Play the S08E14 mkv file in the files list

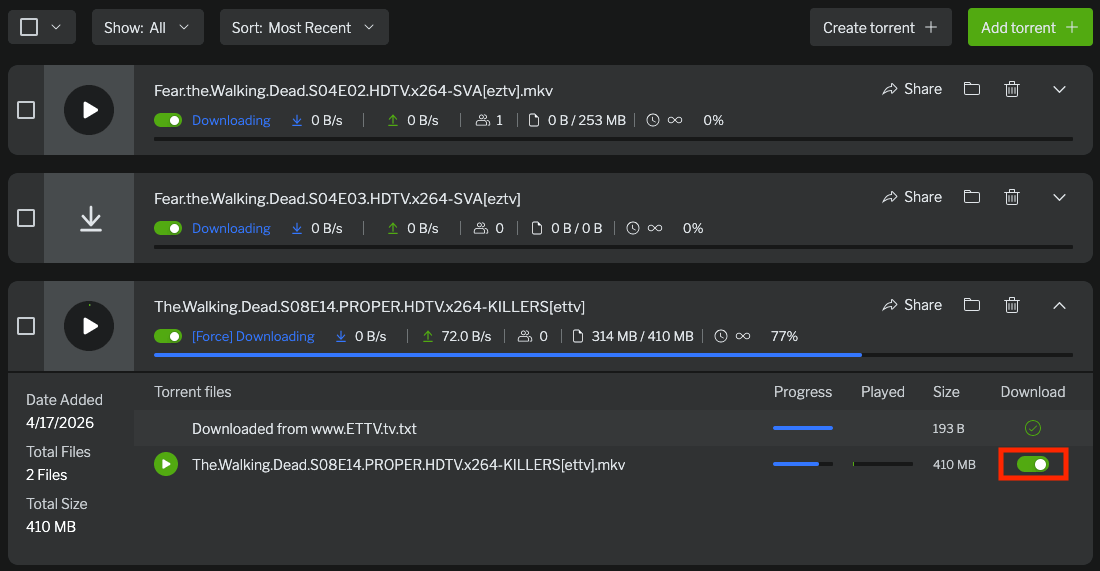pyautogui.click(x=166, y=464)
